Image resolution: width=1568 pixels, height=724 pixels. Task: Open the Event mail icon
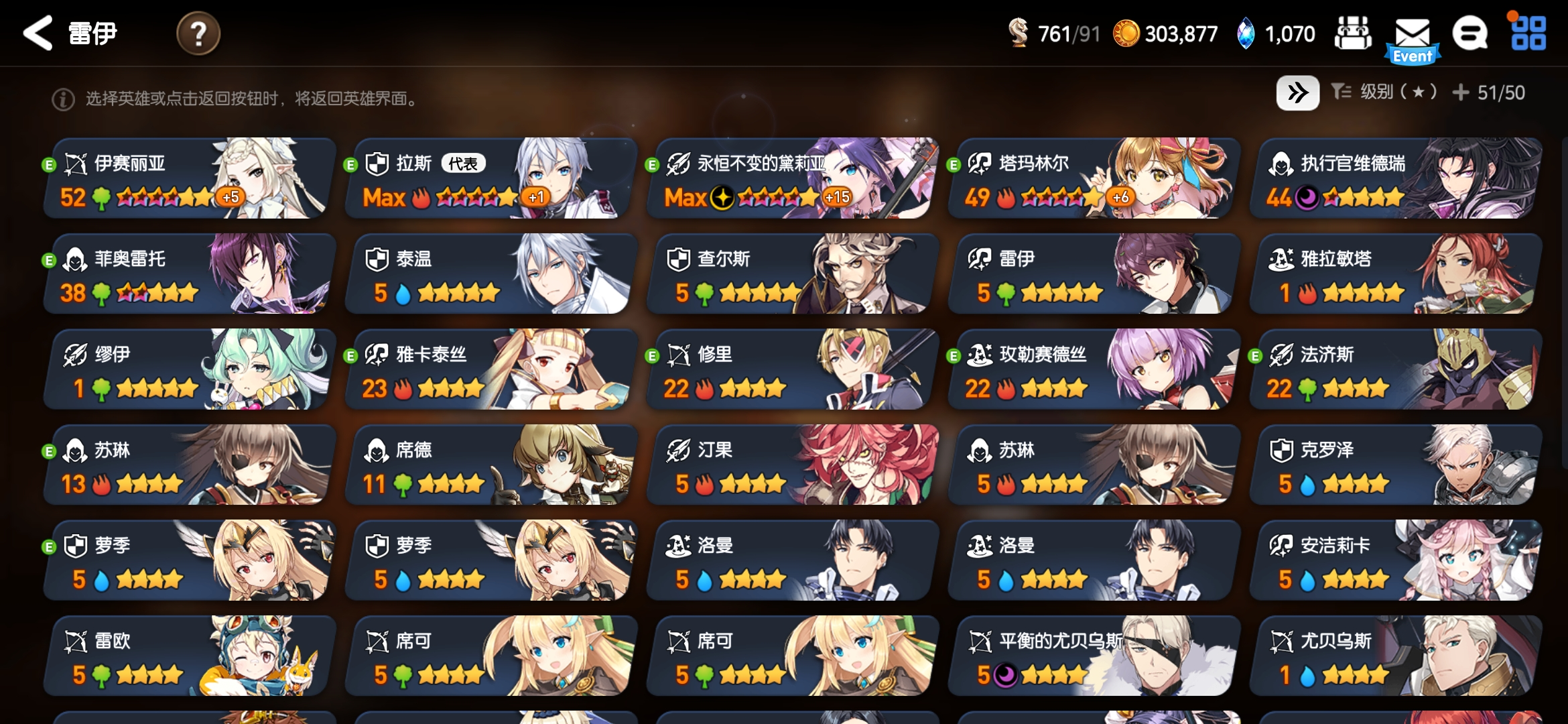coord(1413,39)
